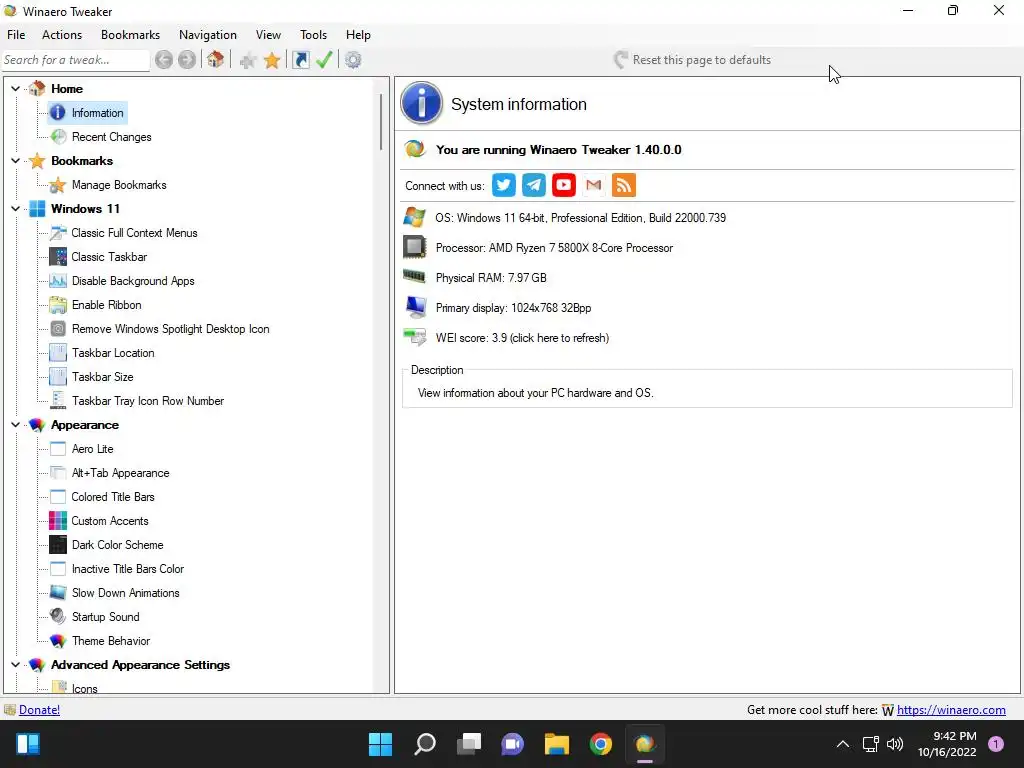The image size is (1024, 768).
Task: Select the Aero Lite tweak
Action: click(93, 449)
